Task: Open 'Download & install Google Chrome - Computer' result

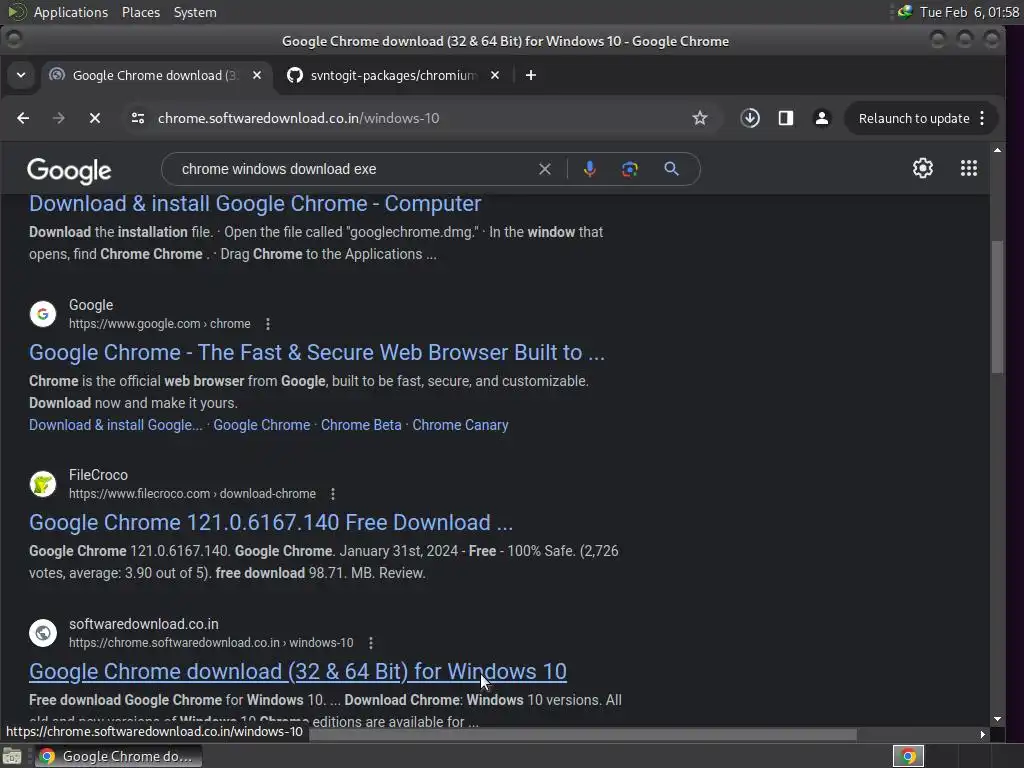Action: point(255,204)
